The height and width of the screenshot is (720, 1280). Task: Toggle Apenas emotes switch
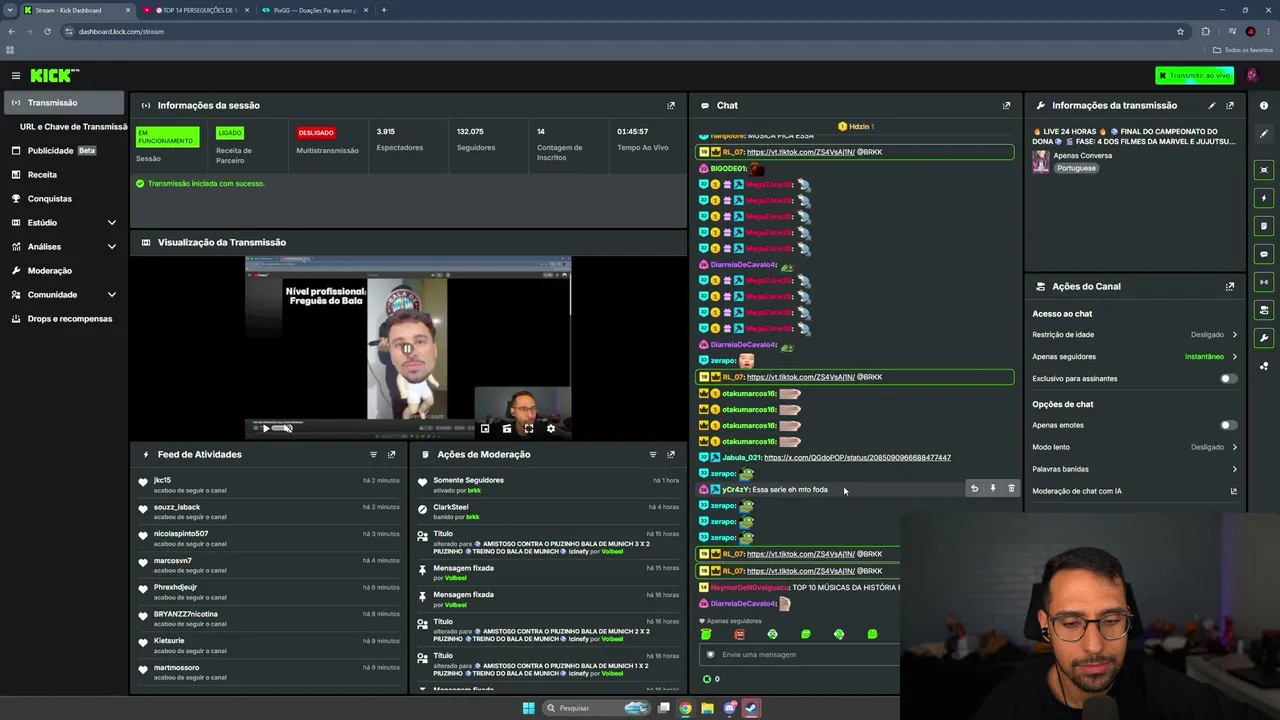[x=1229, y=425]
